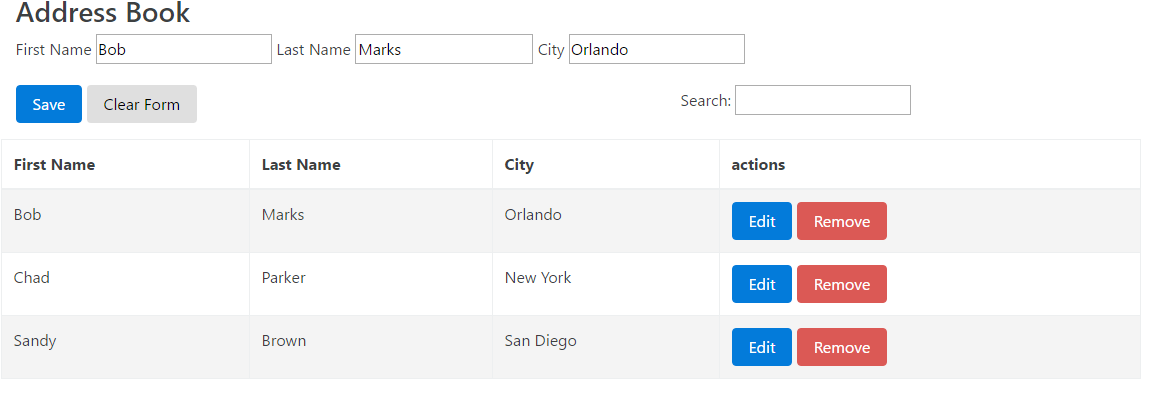Select the Orlando cell in the table
Screen dimensions: 1157x415
tap(606, 221)
